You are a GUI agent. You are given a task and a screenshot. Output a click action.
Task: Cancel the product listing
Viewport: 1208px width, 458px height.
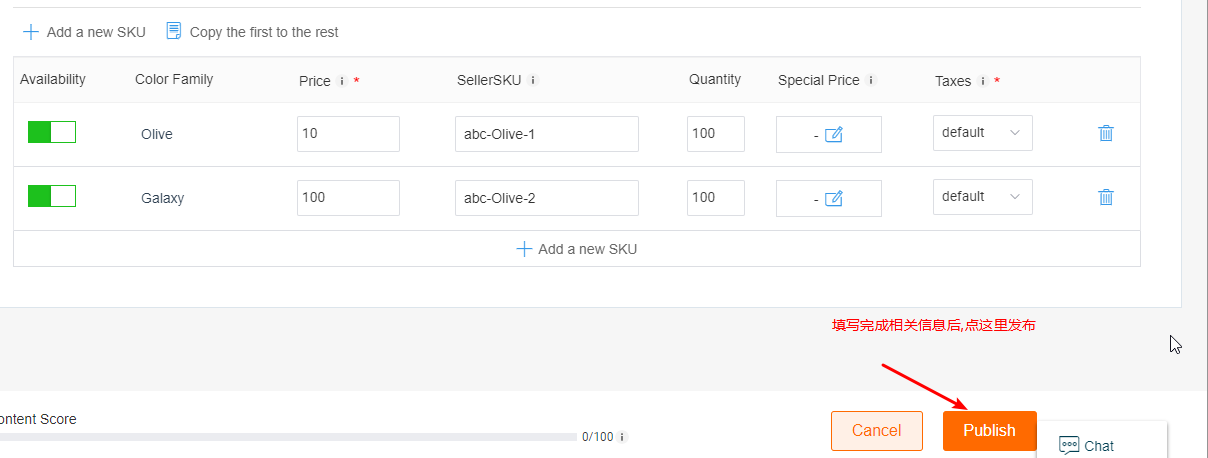click(x=877, y=431)
